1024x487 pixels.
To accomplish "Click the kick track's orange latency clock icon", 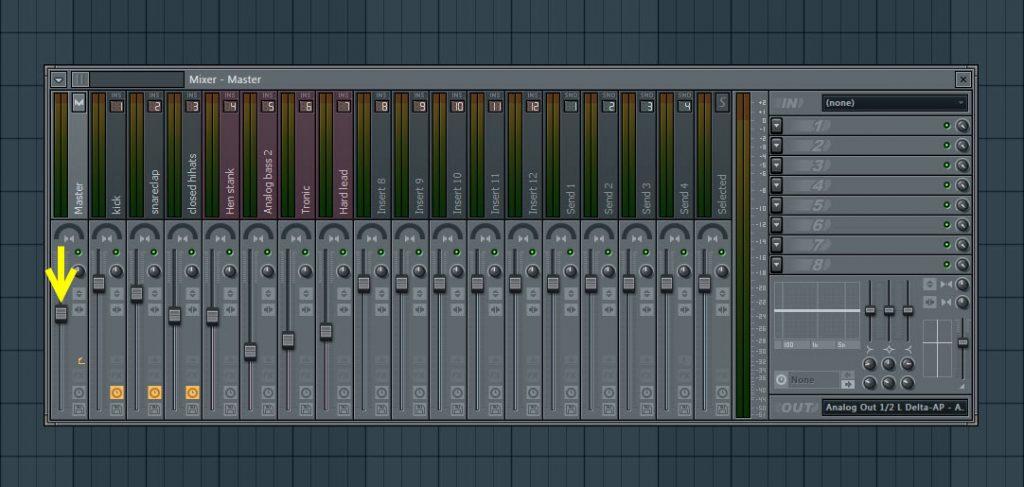I will tap(117, 392).
